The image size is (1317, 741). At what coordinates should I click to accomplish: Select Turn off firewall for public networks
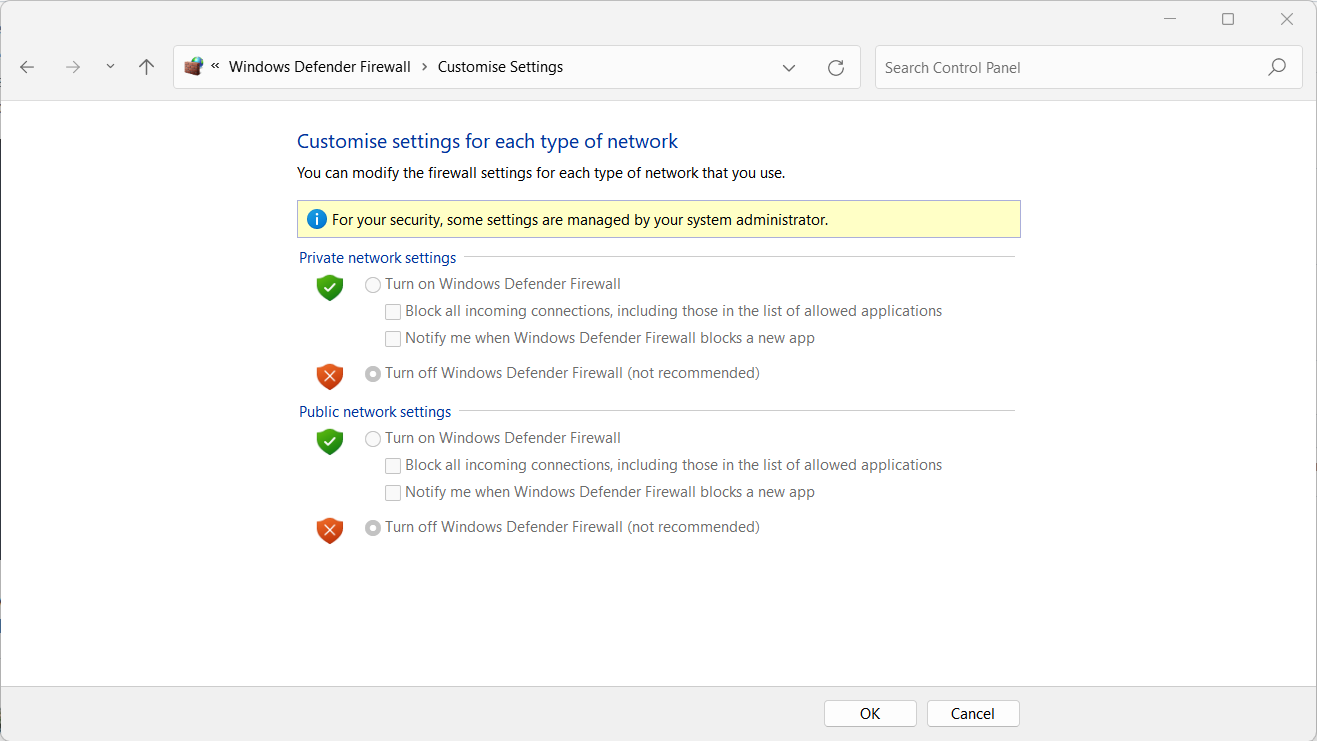[x=373, y=527]
